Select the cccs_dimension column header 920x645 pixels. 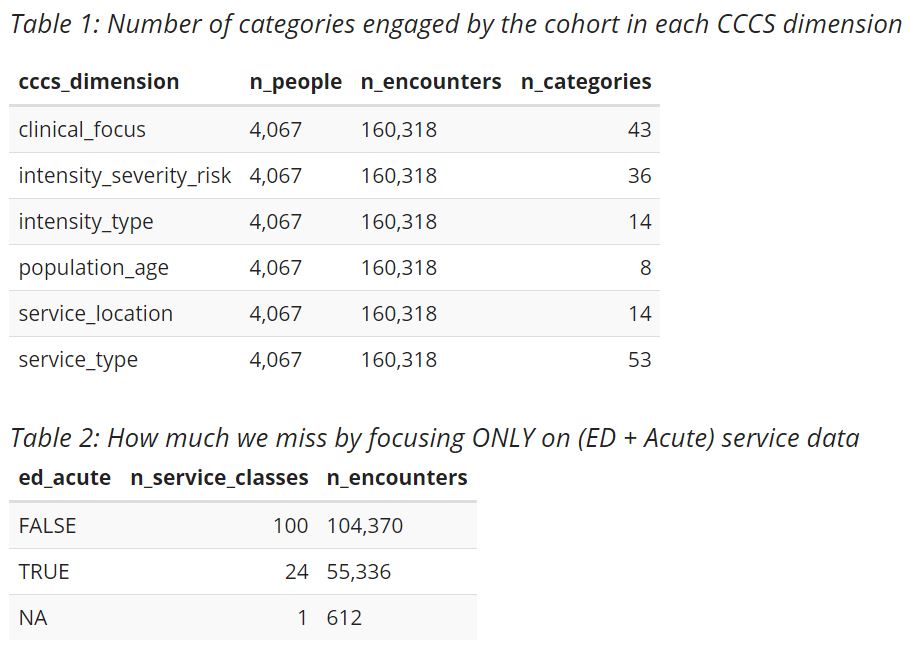(x=99, y=82)
